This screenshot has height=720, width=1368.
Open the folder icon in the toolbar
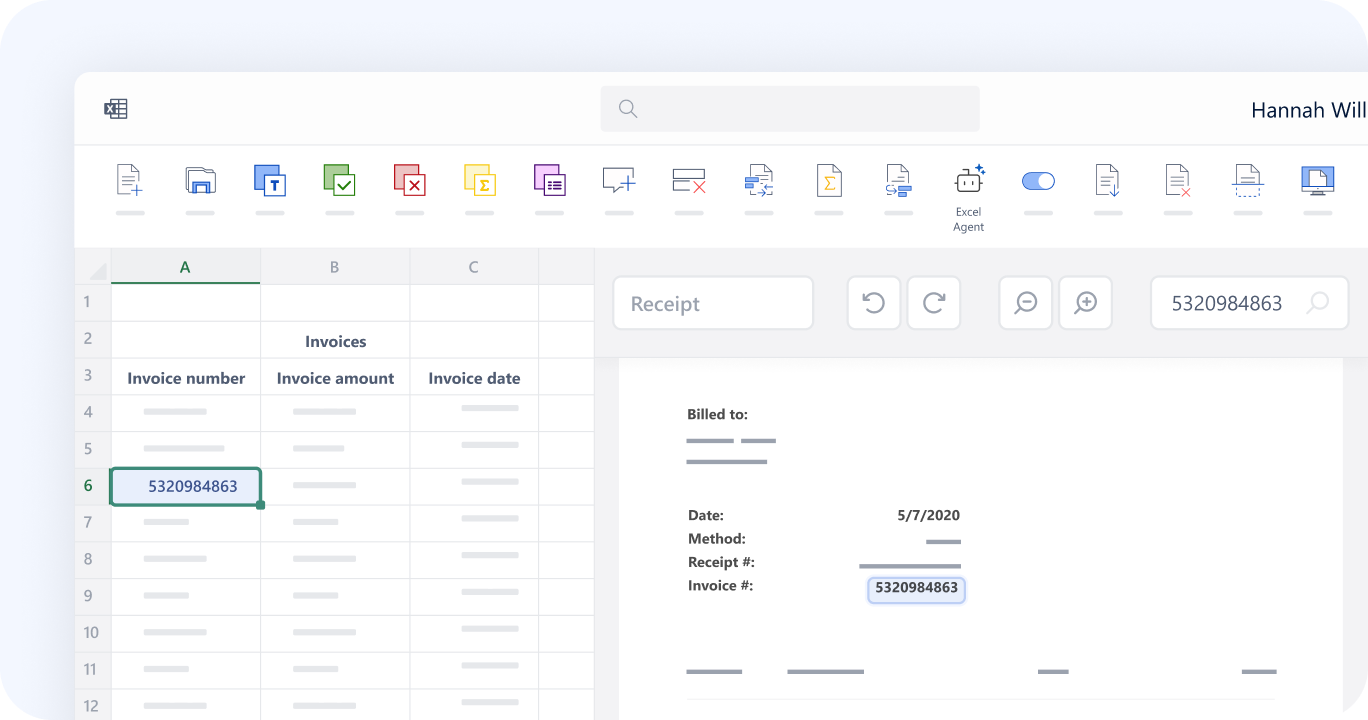tap(200, 181)
